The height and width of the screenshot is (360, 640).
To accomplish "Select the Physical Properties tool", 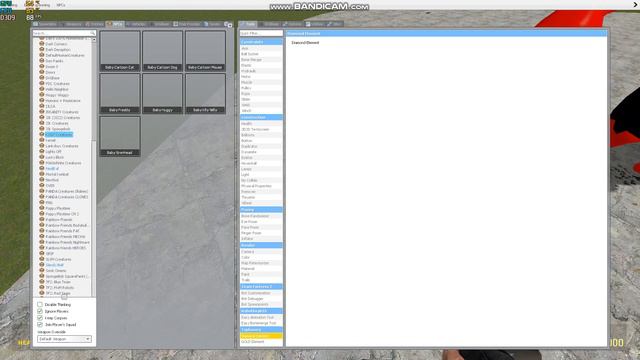I will pos(261,186).
